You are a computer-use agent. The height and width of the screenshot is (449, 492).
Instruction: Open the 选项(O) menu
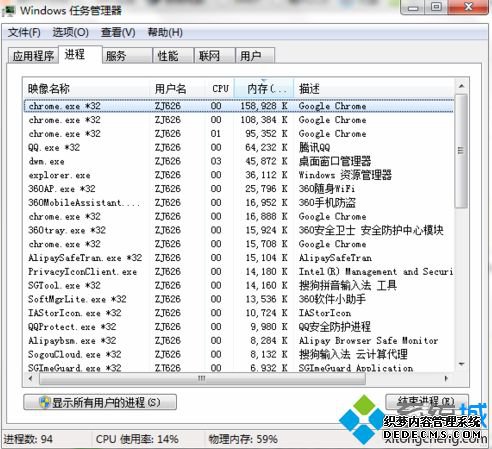point(70,33)
